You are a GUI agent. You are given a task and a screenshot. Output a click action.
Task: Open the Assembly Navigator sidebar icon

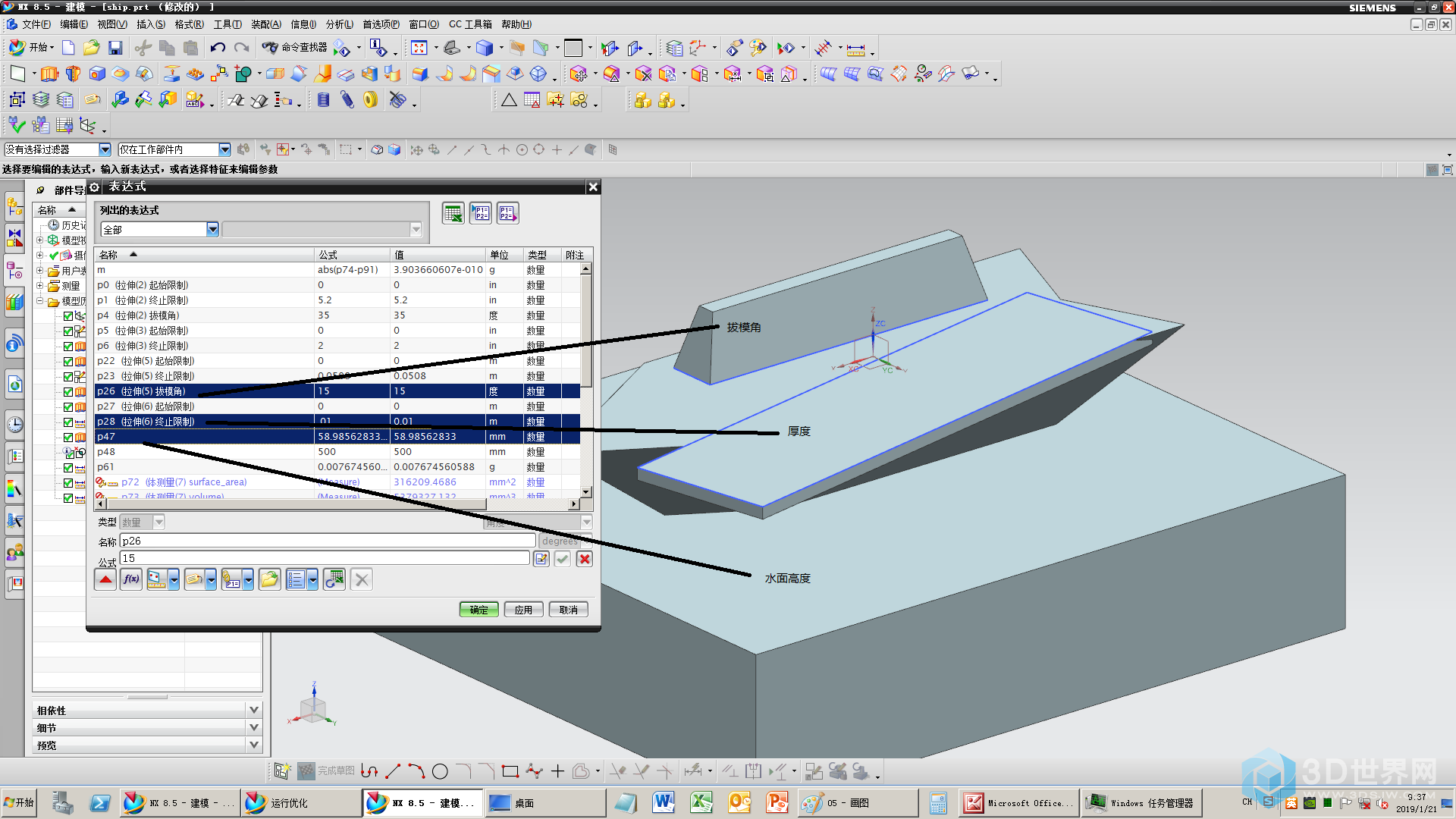[14, 206]
